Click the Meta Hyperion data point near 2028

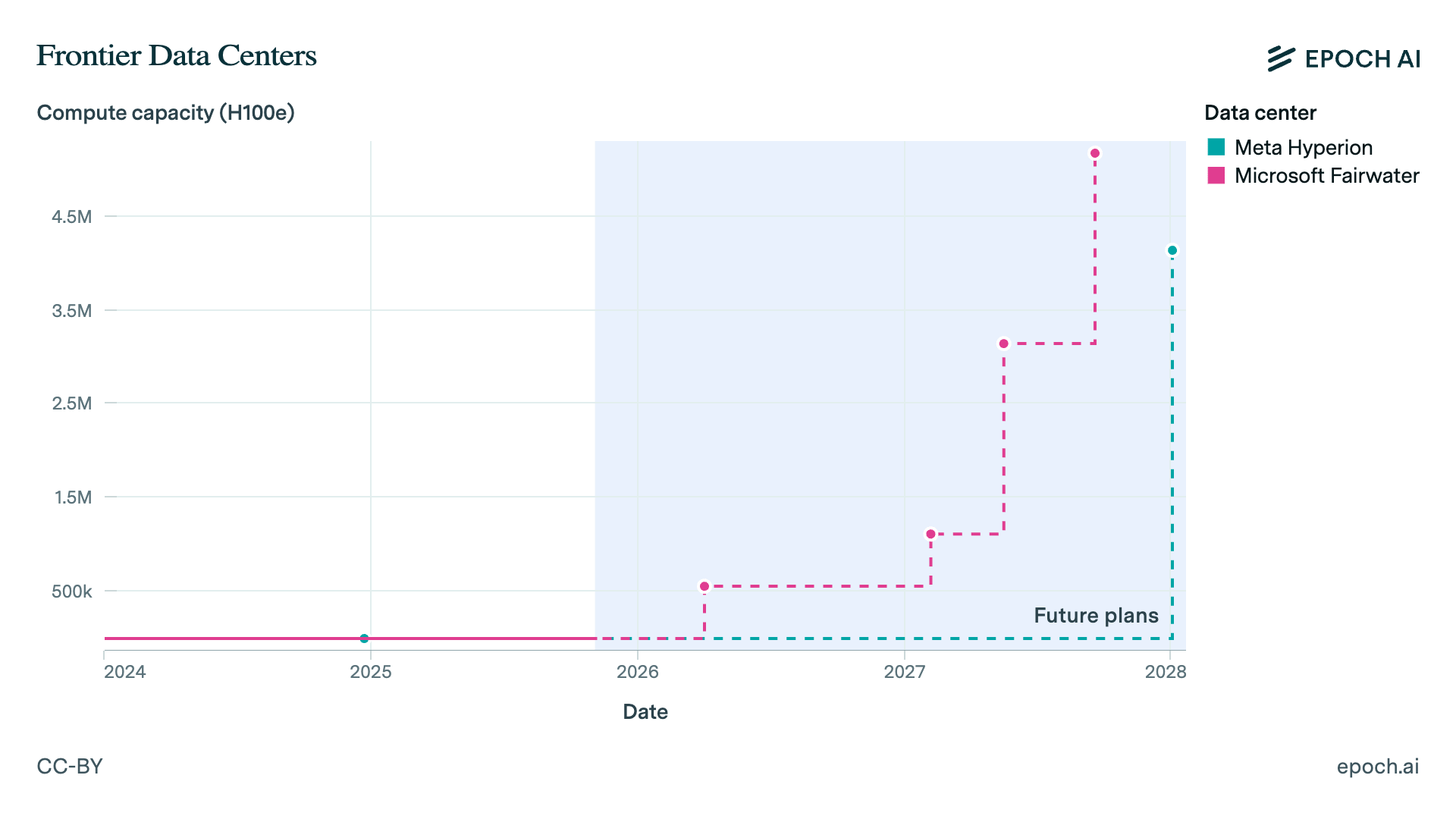click(x=1172, y=250)
